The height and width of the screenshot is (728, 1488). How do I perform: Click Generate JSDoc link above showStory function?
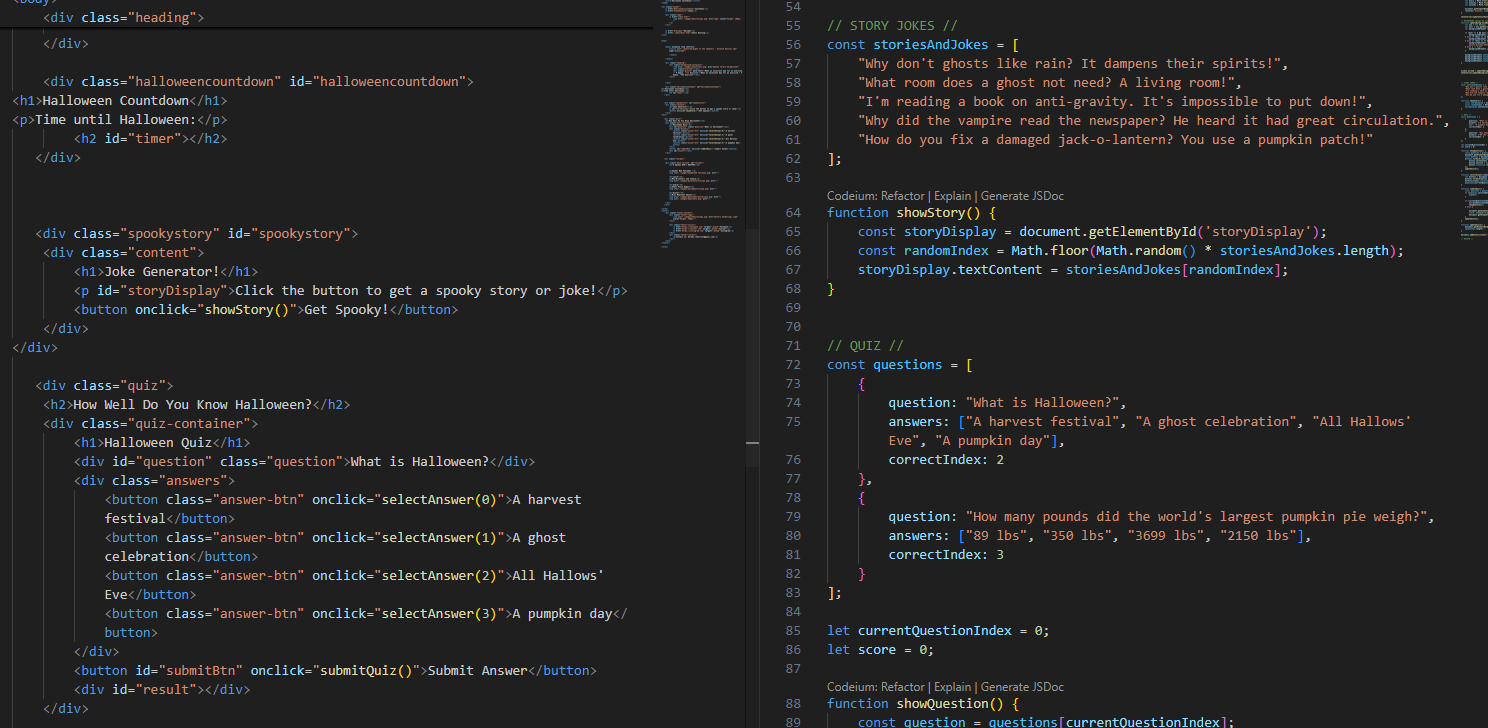click(1022, 196)
